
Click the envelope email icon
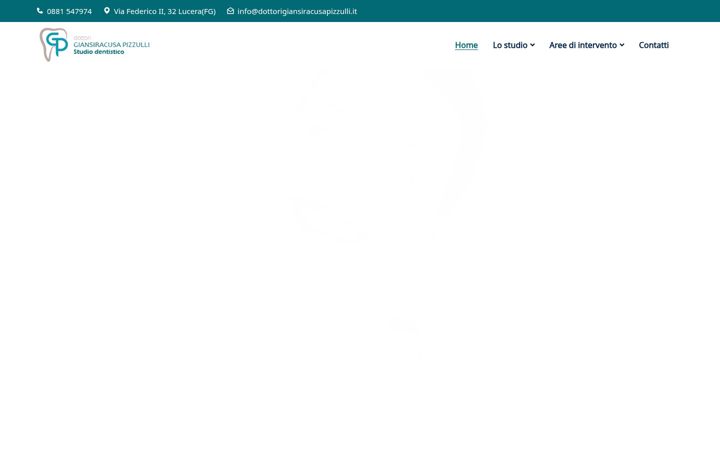tap(231, 11)
